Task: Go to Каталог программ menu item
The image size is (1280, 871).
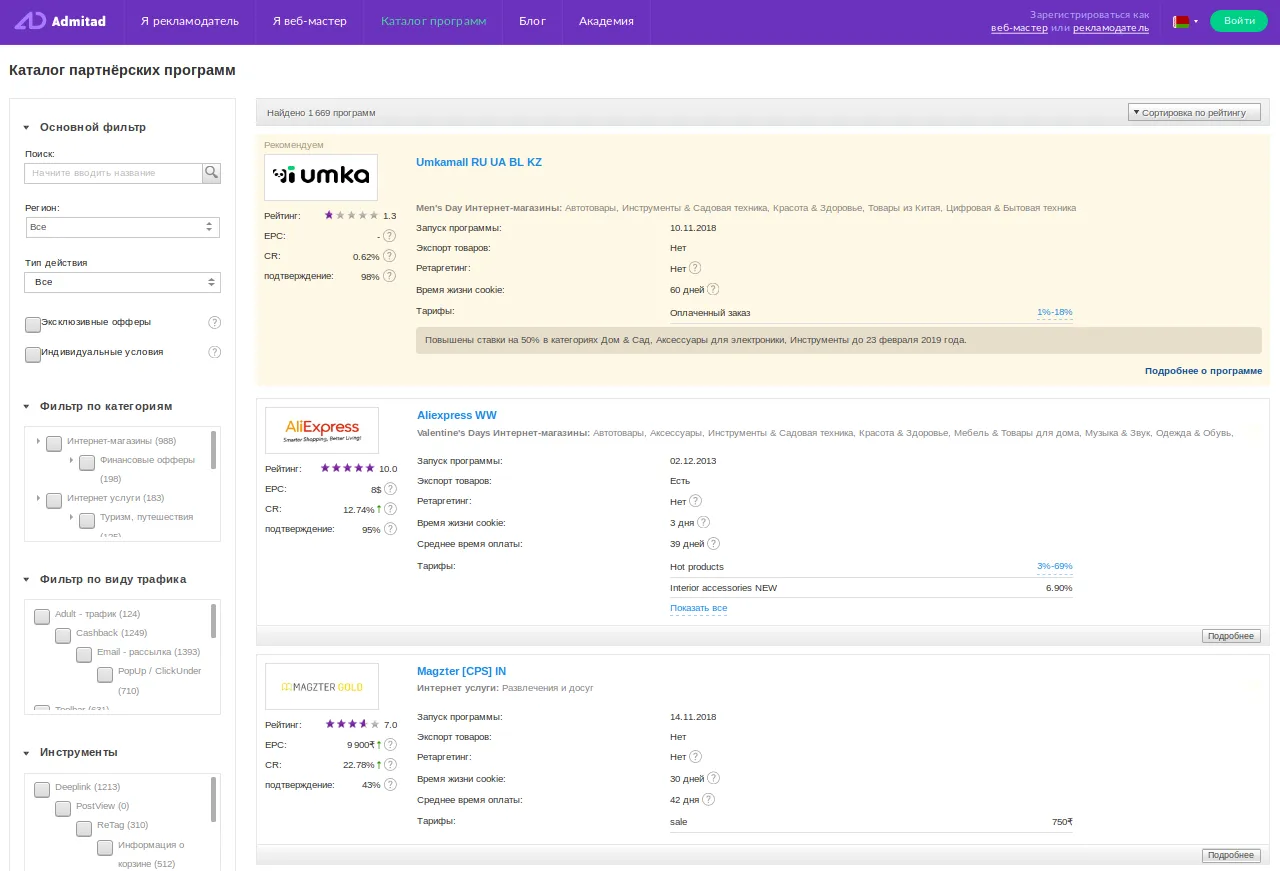Action: (433, 21)
